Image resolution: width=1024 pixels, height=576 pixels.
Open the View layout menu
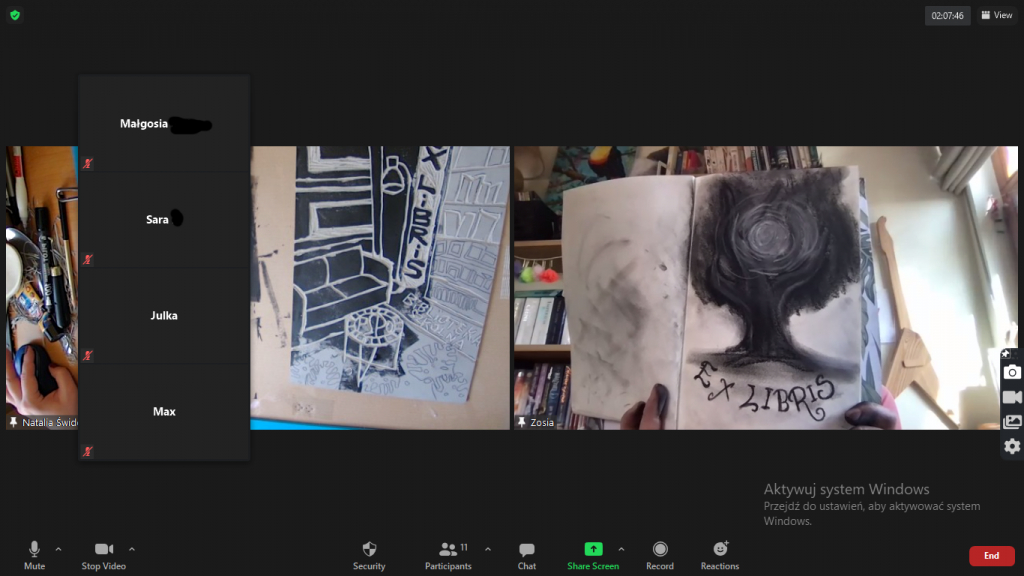pos(996,15)
